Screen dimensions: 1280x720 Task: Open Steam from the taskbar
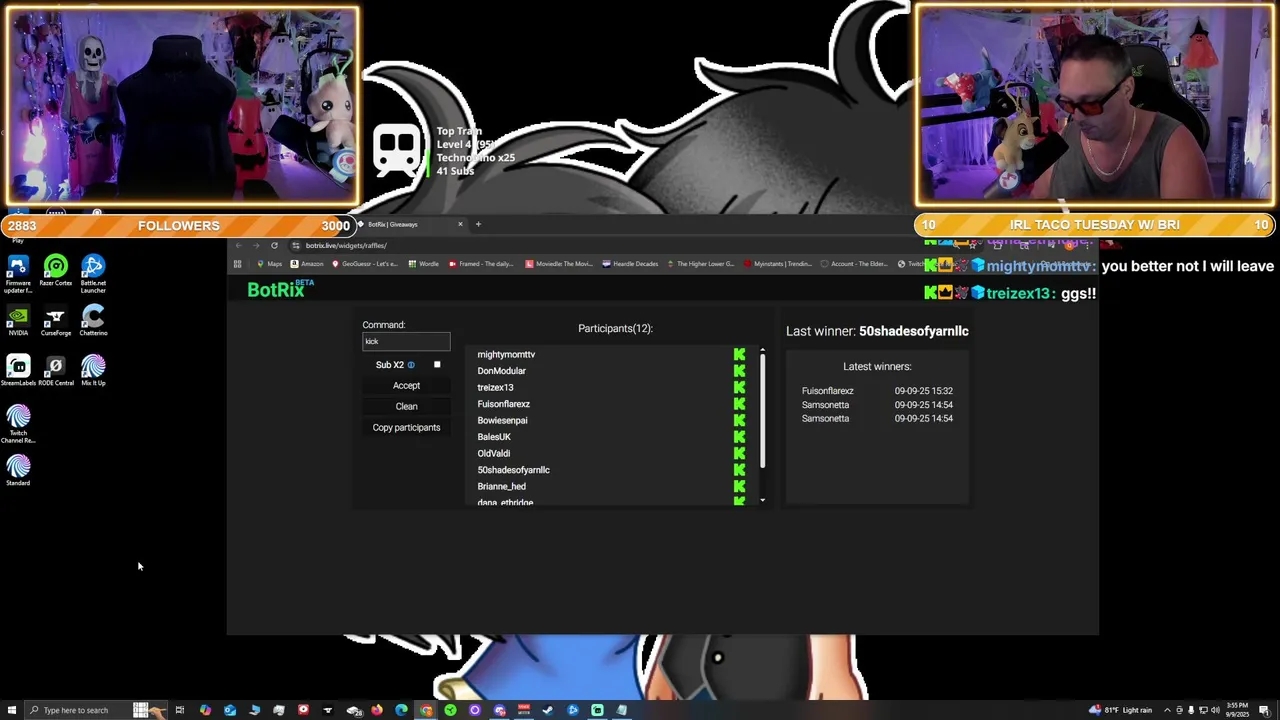coord(547,710)
